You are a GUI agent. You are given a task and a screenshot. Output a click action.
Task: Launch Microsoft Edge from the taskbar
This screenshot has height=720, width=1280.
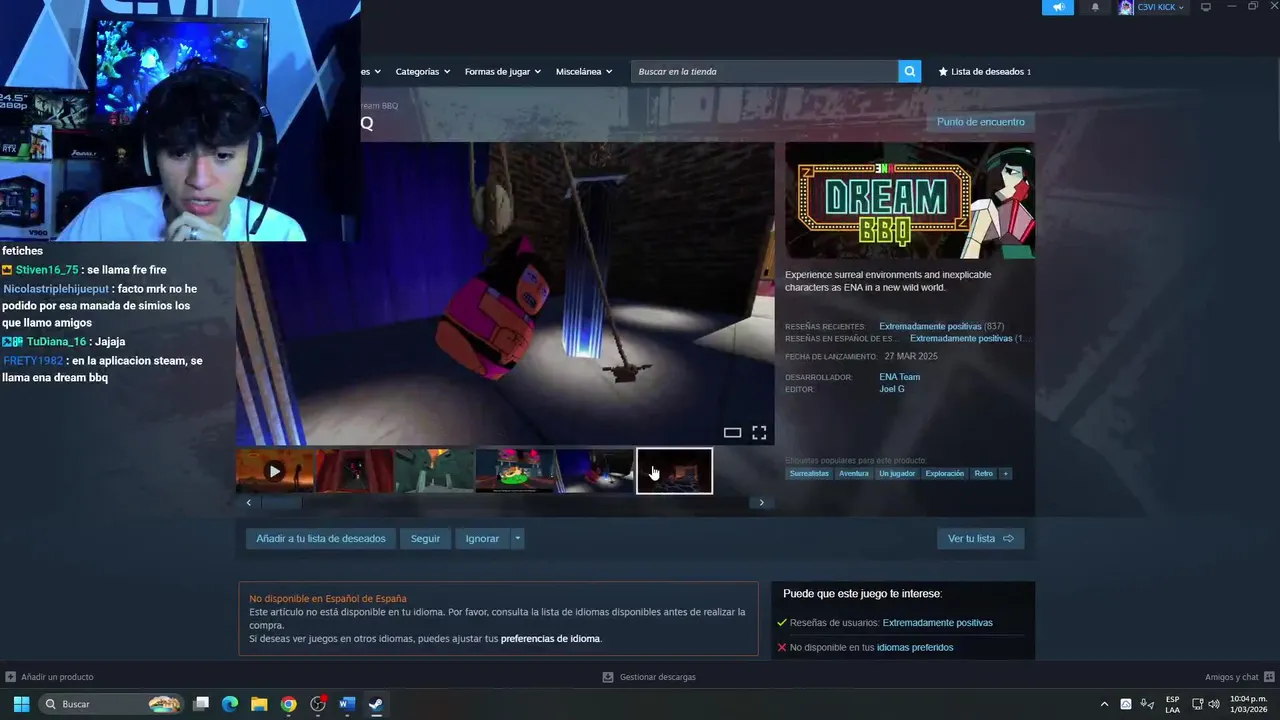click(x=230, y=704)
